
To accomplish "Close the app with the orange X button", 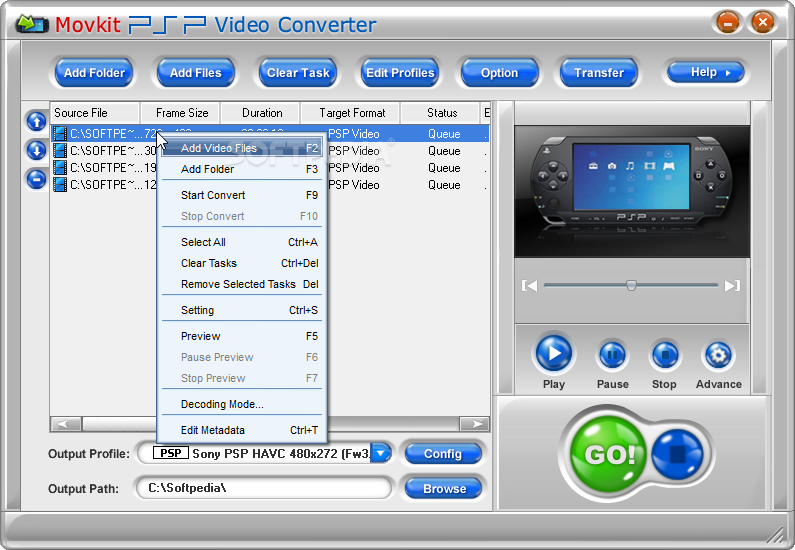I will click(762, 22).
